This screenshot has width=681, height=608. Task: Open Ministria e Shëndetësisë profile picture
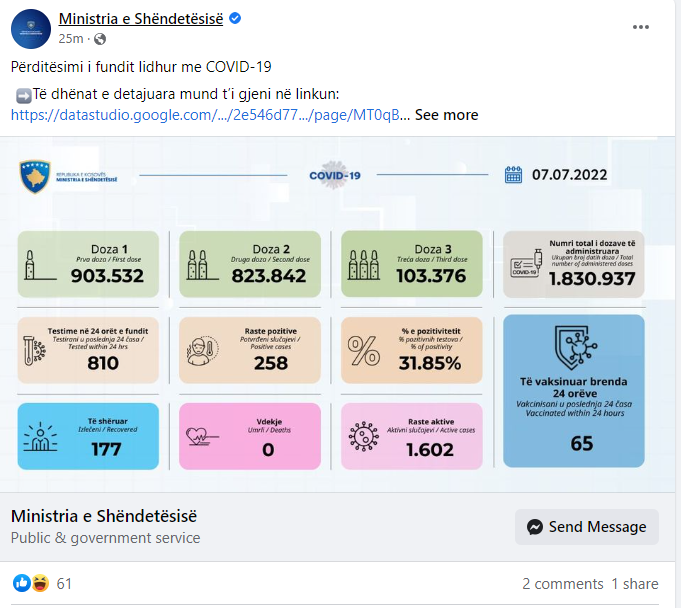click(31, 29)
